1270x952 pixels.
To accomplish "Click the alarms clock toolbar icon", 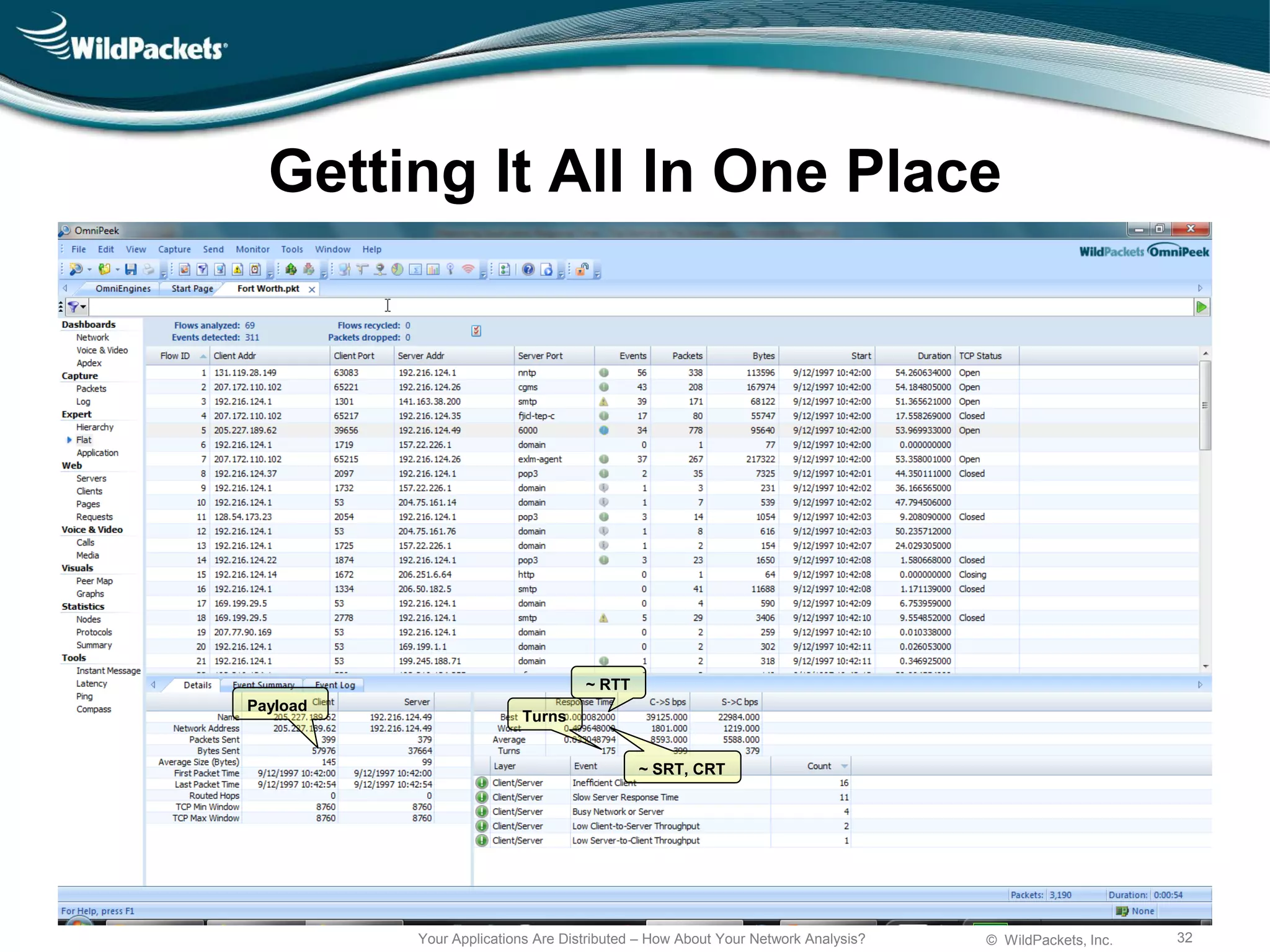I will [255, 269].
